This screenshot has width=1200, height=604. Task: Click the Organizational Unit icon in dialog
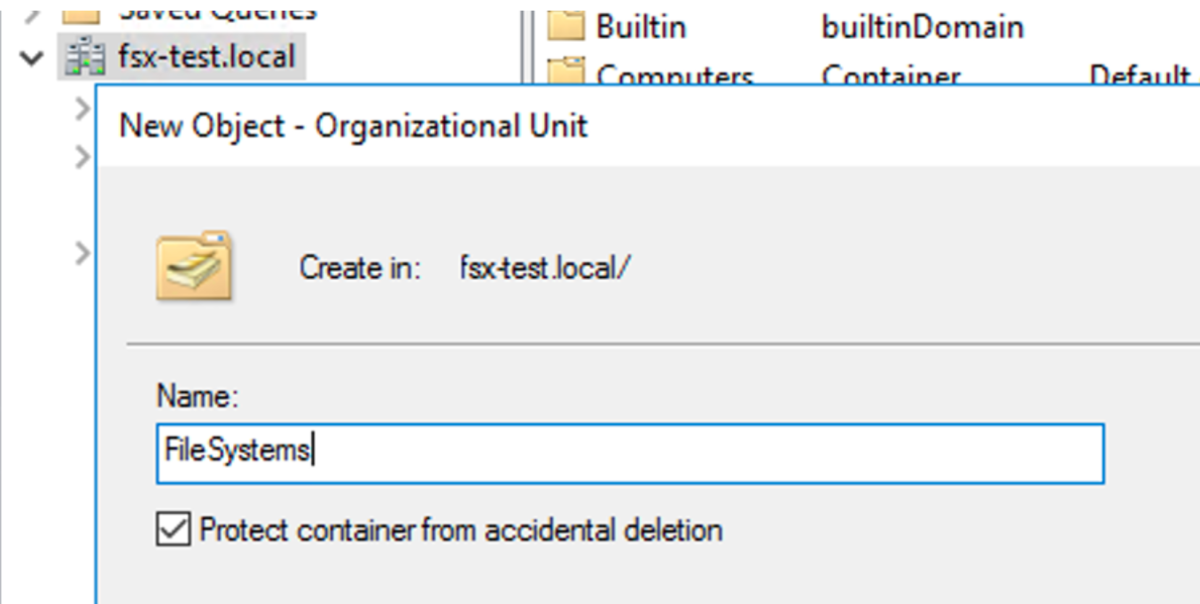pyautogui.click(x=194, y=267)
